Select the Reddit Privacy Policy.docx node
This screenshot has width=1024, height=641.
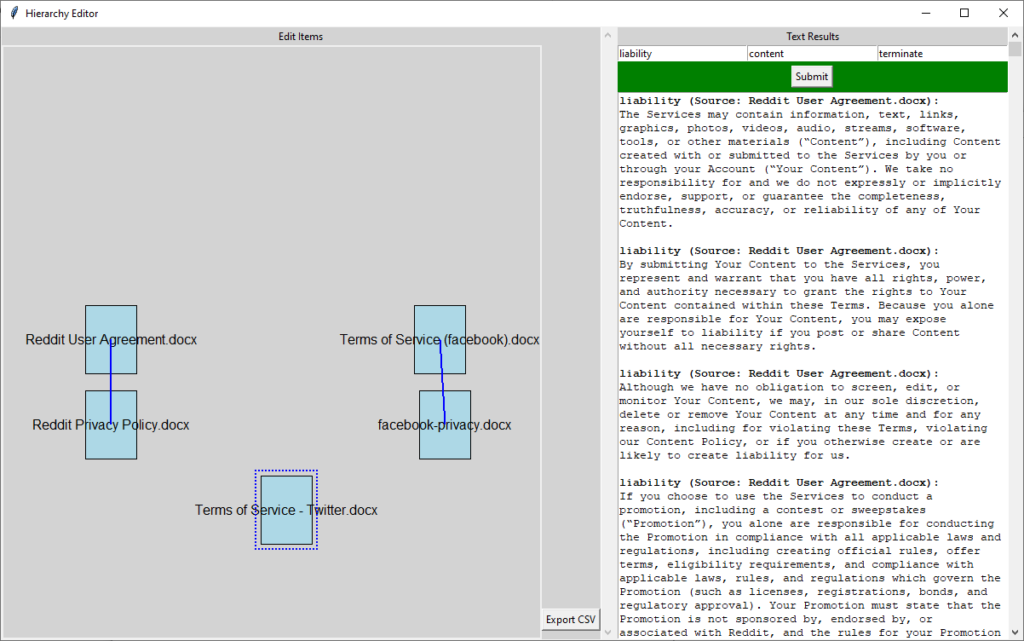(x=111, y=425)
